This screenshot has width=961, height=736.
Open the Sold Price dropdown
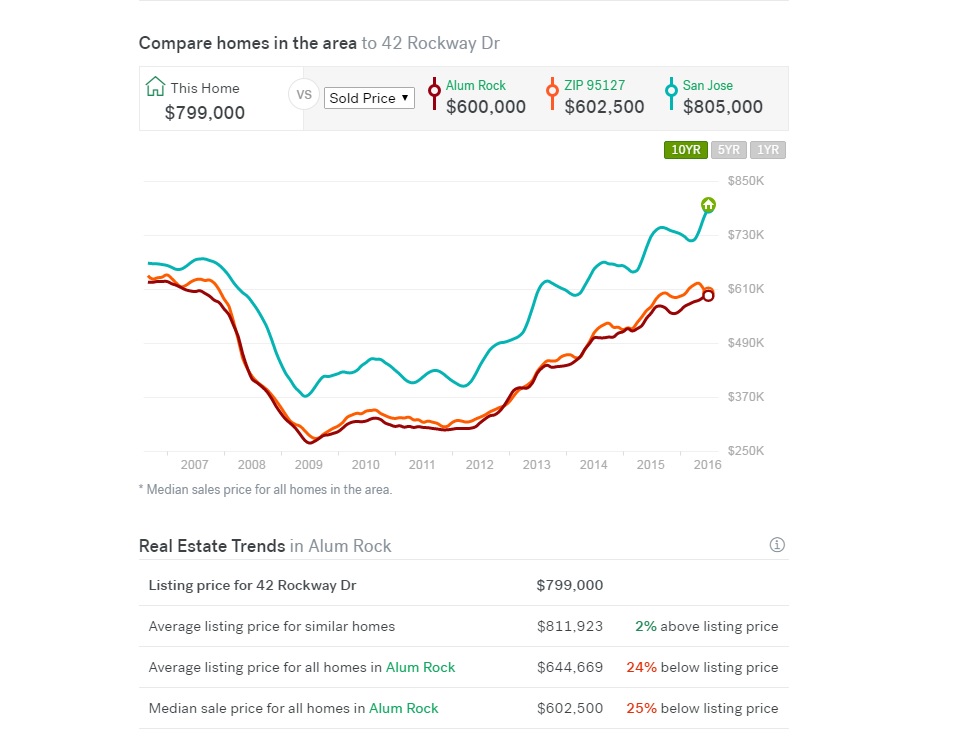pyautogui.click(x=369, y=98)
